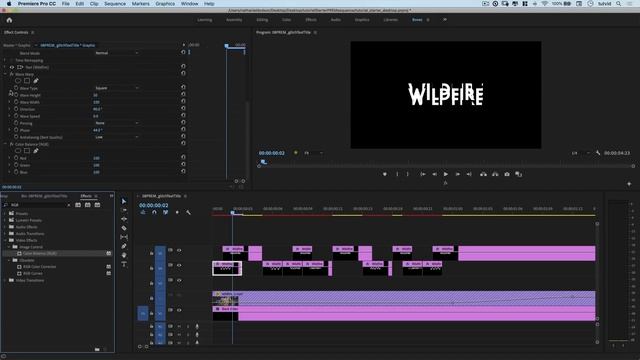Select pen mask tool for Color Balance

pos(36,151)
